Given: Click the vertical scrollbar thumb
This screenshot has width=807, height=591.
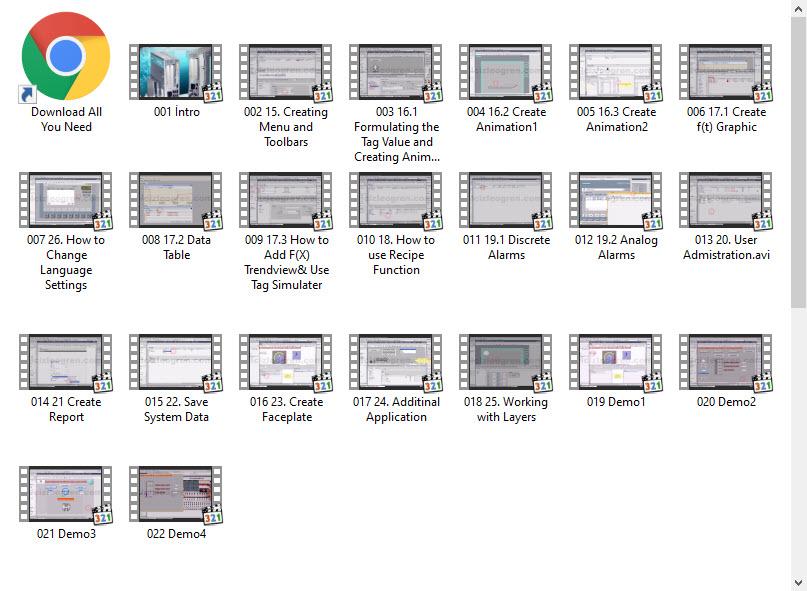Looking at the screenshot, I should (799, 162).
